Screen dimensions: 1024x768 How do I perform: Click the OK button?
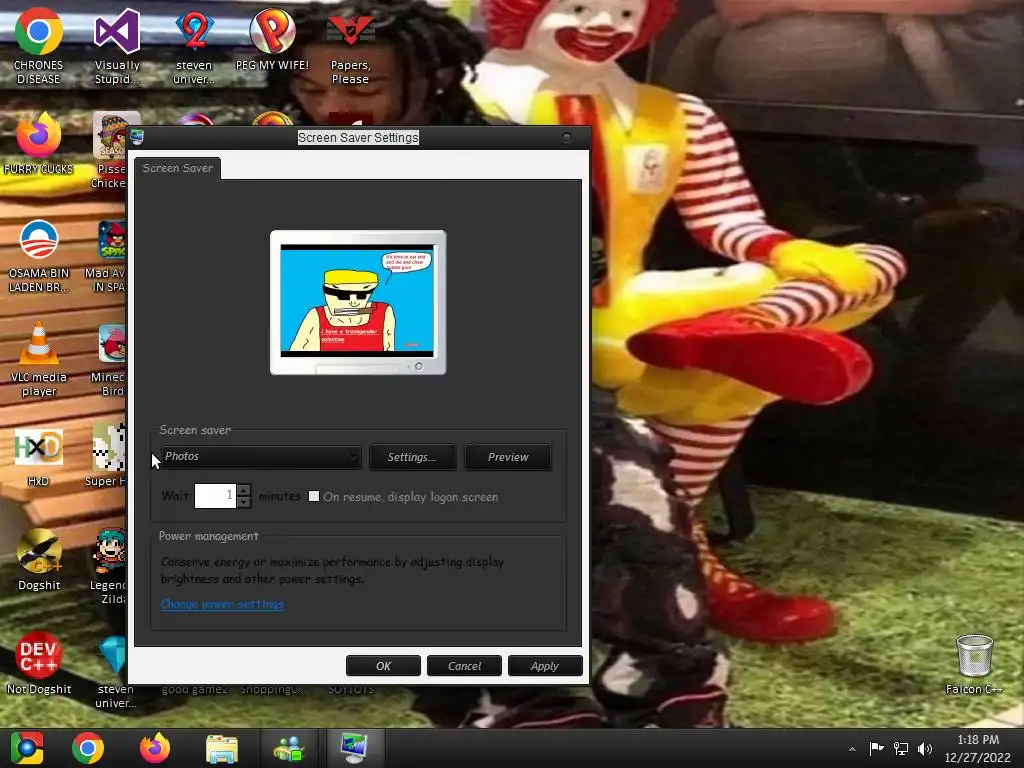383,665
